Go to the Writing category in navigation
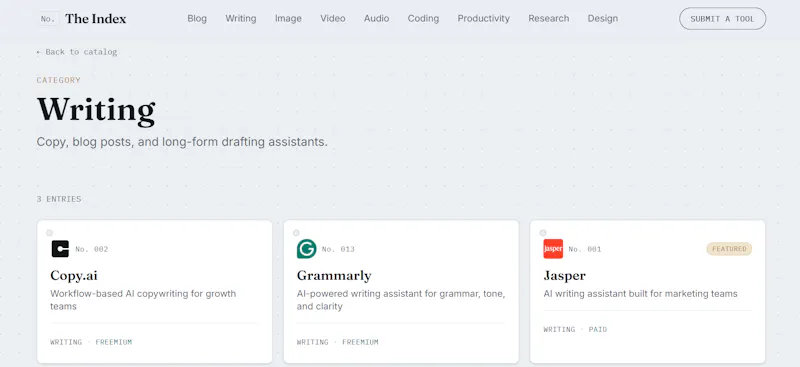 point(241,18)
